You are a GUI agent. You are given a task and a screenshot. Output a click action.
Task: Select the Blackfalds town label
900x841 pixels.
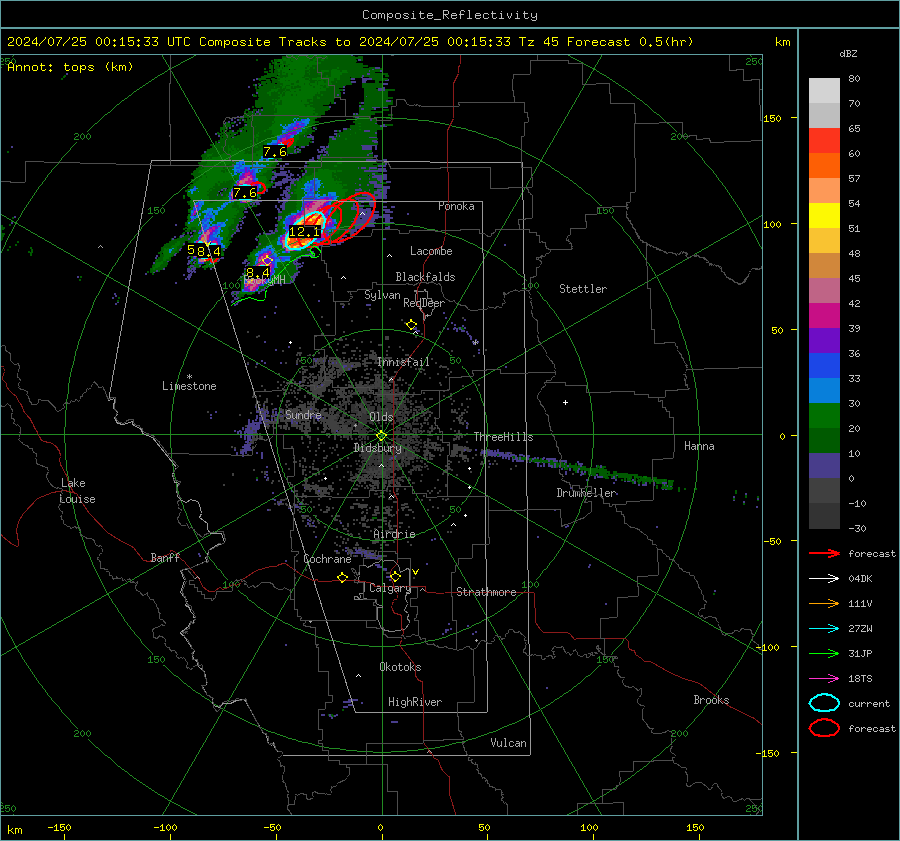(x=425, y=277)
